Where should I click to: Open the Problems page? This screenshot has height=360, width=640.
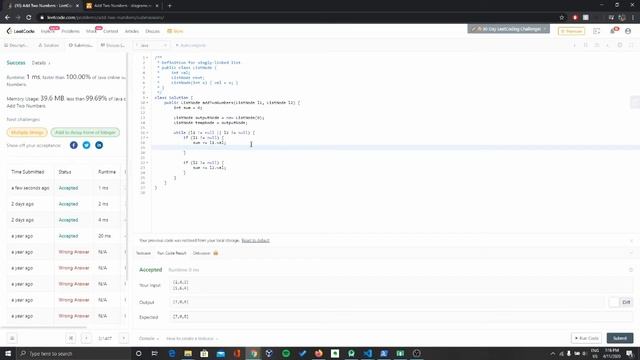pyautogui.click(x=70, y=31)
